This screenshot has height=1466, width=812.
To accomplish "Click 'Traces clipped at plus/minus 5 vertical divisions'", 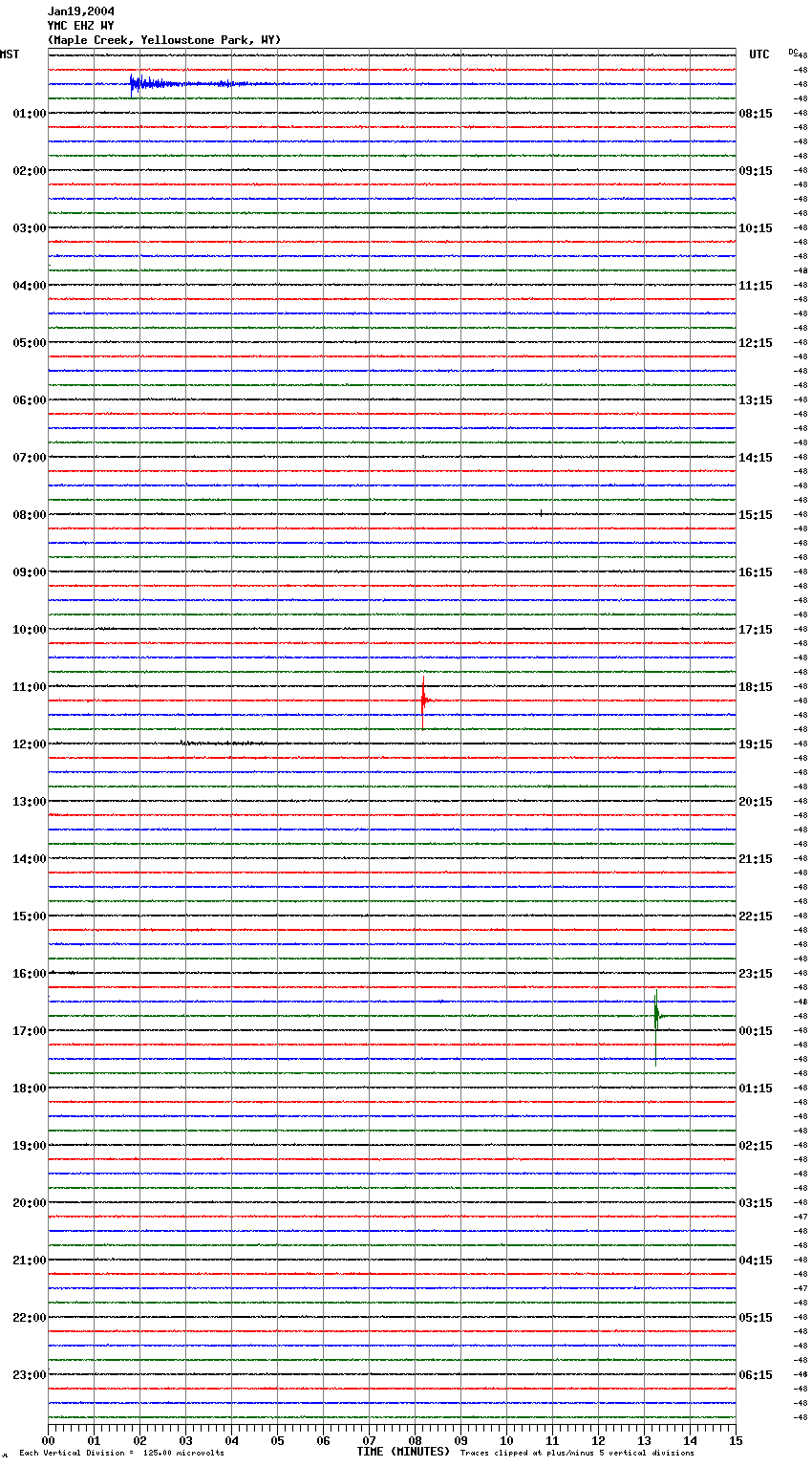I will (577, 1453).
